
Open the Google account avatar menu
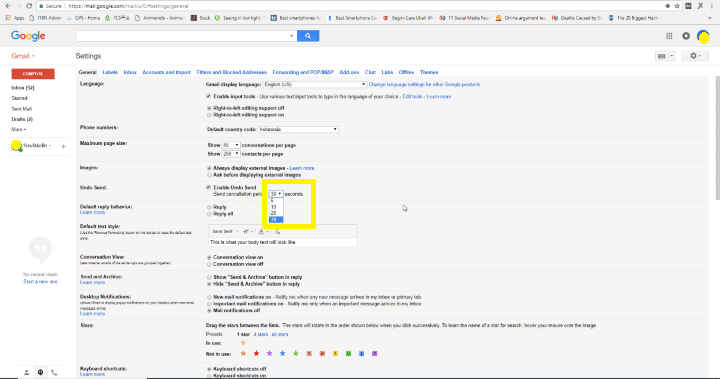point(703,36)
